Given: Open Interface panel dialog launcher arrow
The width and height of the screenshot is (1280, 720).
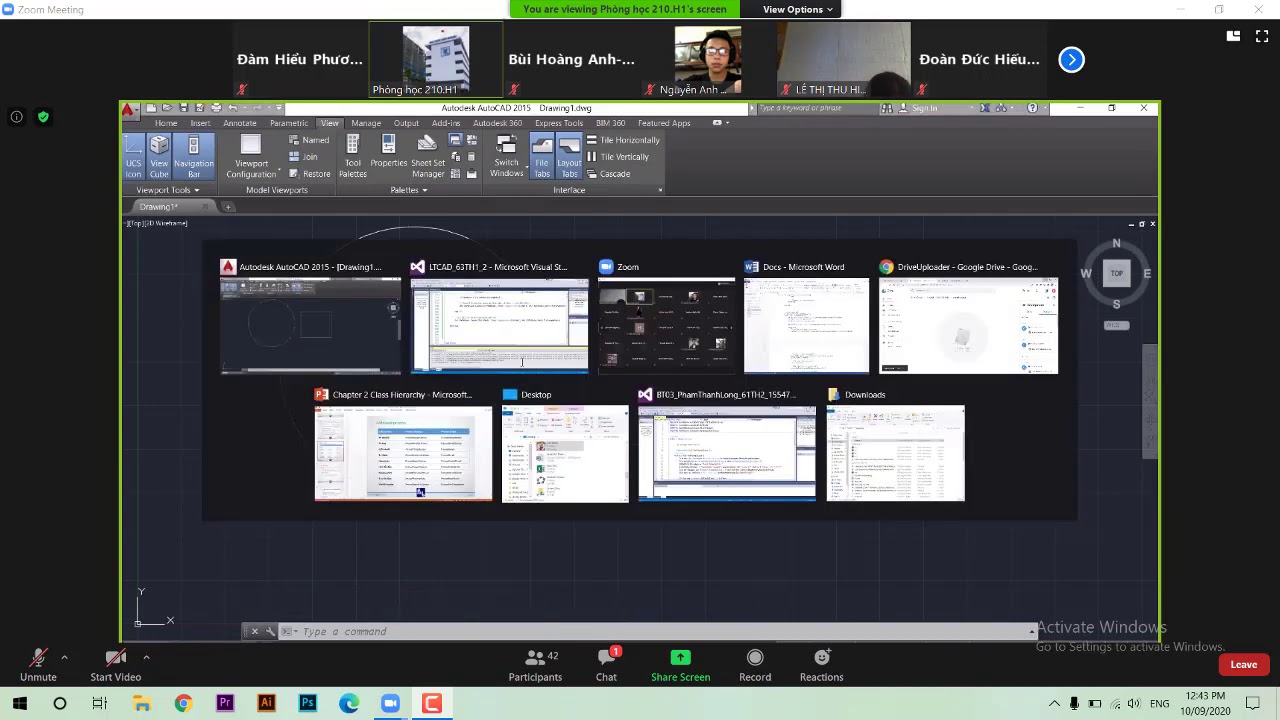Looking at the screenshot, I should pos(660,190).
